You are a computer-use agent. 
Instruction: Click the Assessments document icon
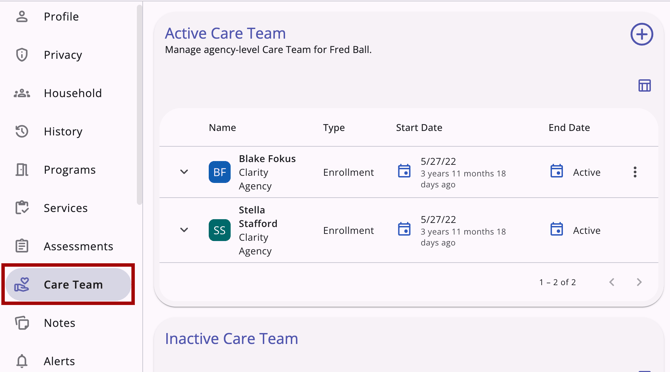pos(22,246)
